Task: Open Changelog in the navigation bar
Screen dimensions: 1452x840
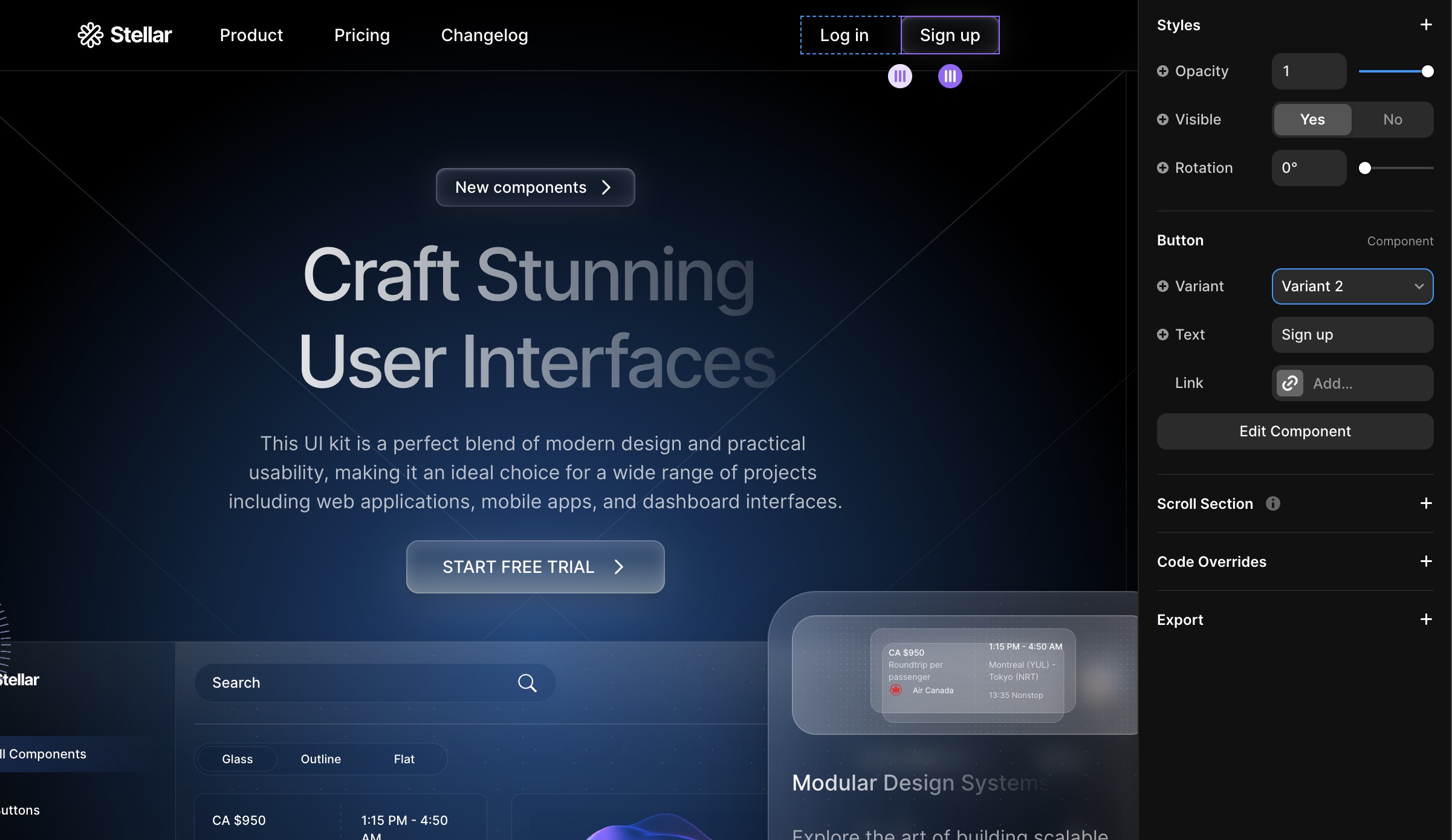Action: click(484, 35)
